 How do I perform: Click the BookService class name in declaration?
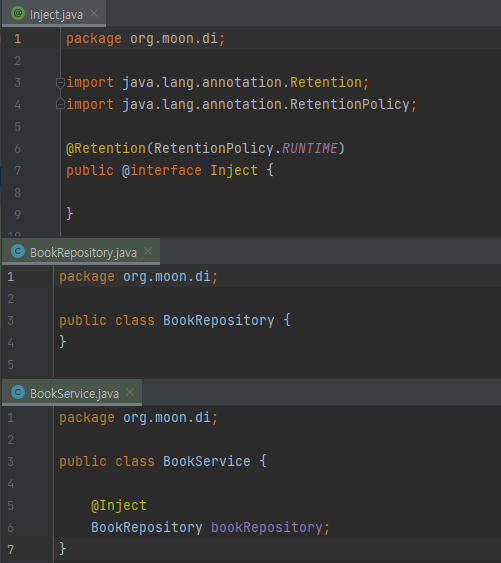click(x=207, y=461)
